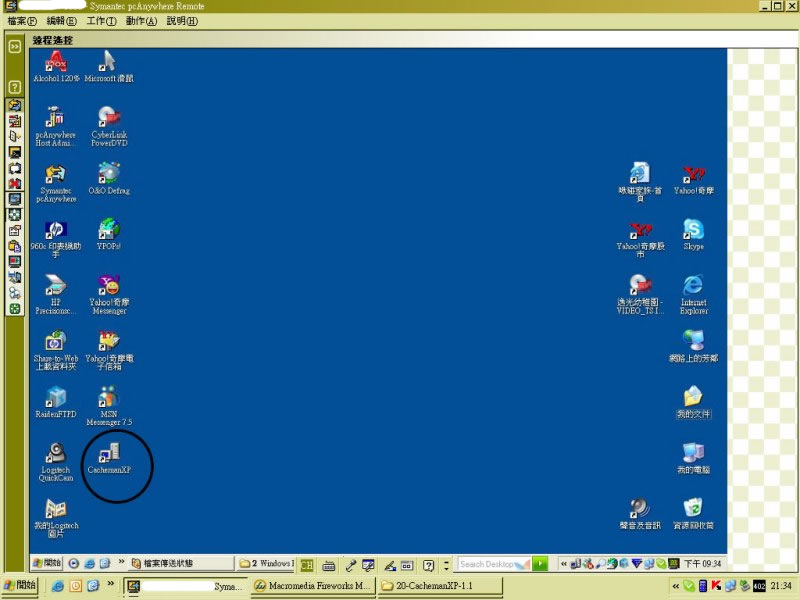Select the CachemanXP desktop icon
The image size is (800, 600).
coord(109,458)
